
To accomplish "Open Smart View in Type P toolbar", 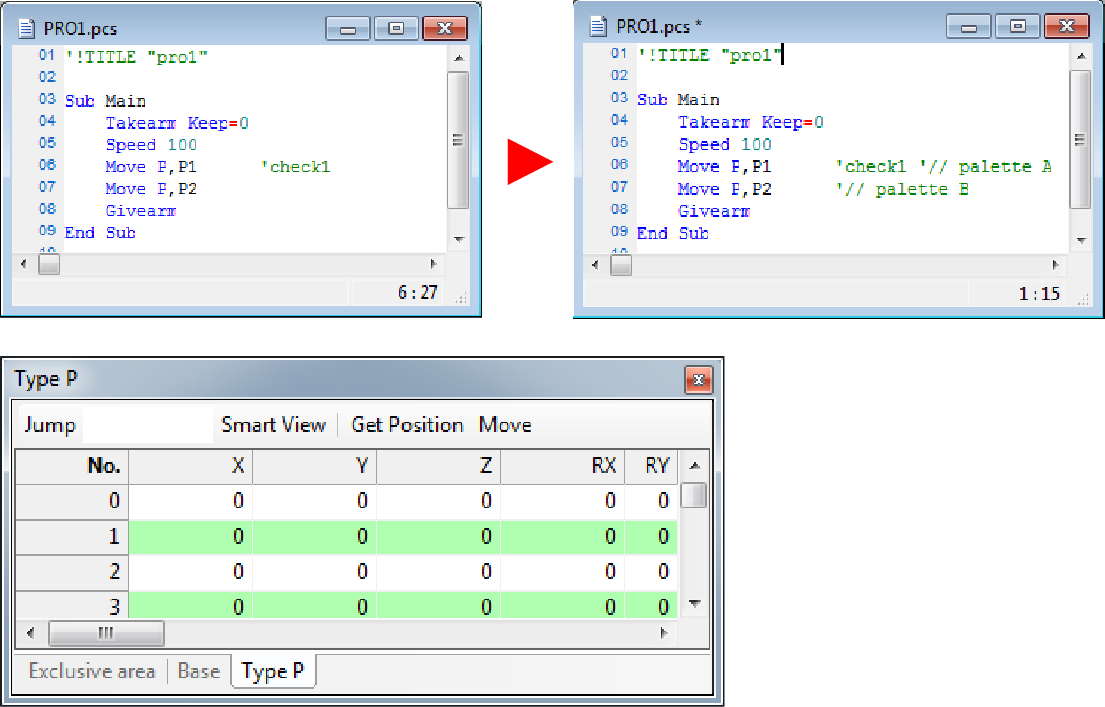I will pos(273,425).
